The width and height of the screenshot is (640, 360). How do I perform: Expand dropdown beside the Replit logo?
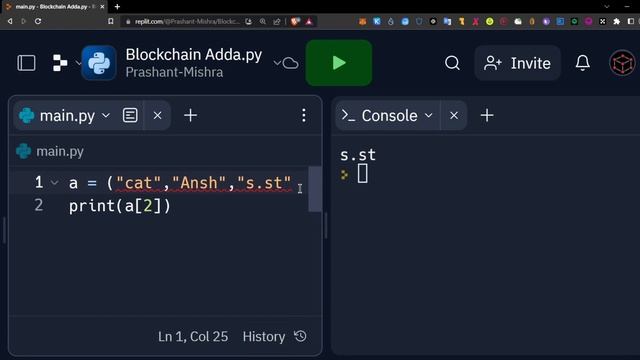(x=78, y=63)
